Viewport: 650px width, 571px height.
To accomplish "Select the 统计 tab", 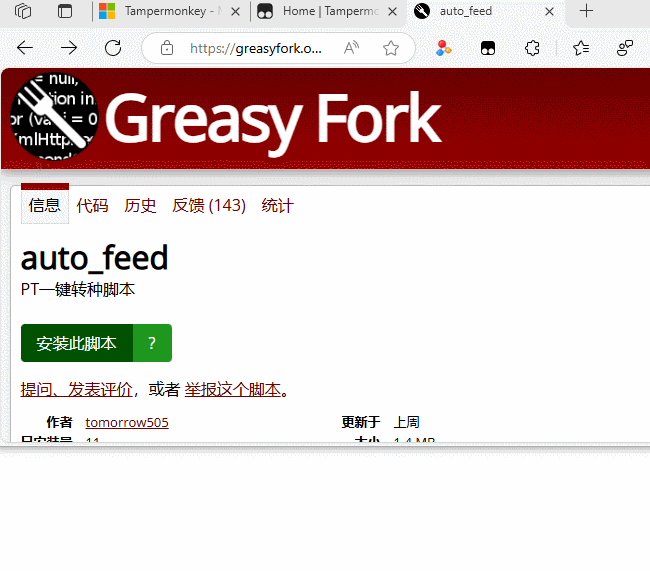I will (x=277, y=206).
